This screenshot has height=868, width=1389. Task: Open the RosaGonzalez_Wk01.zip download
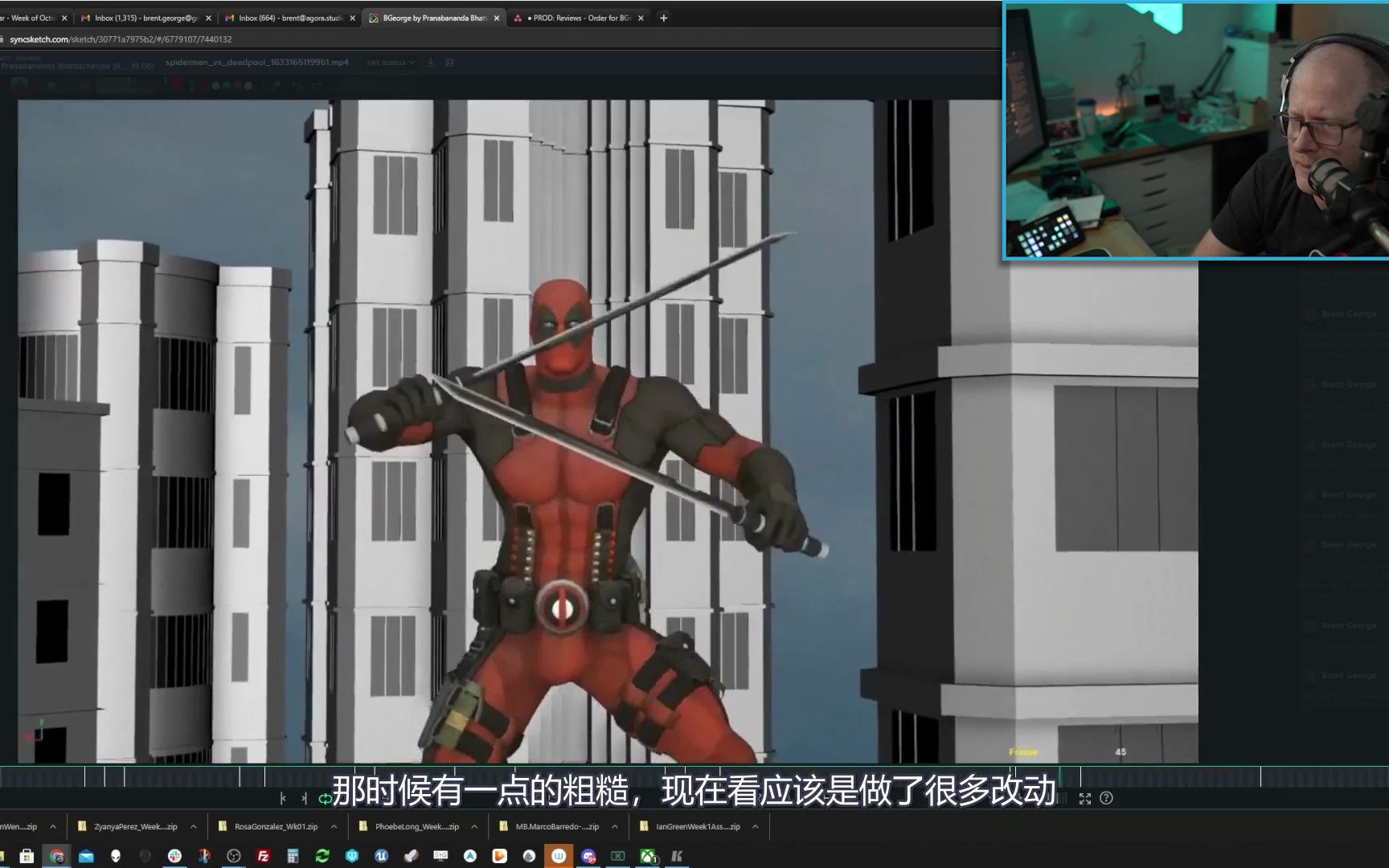268,826
